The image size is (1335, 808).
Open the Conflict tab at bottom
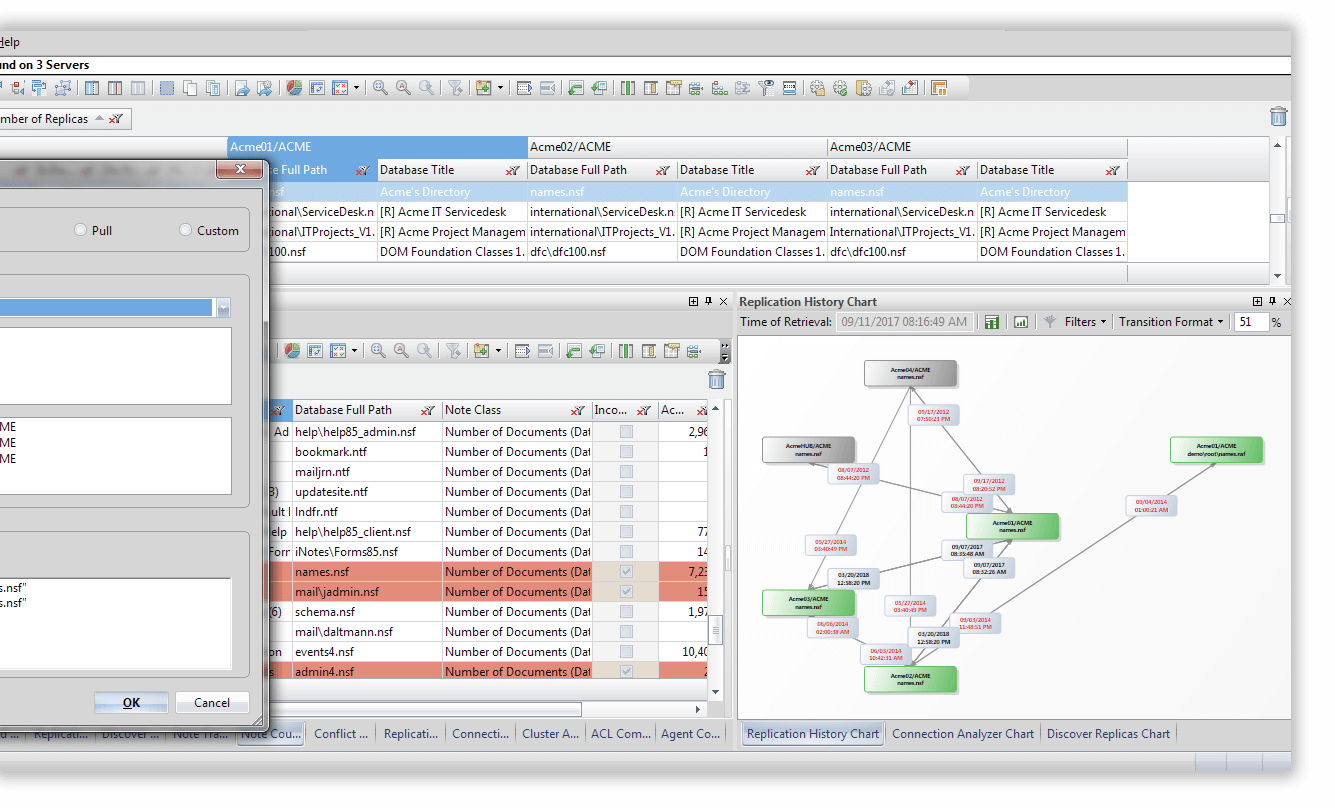(341, 734)
